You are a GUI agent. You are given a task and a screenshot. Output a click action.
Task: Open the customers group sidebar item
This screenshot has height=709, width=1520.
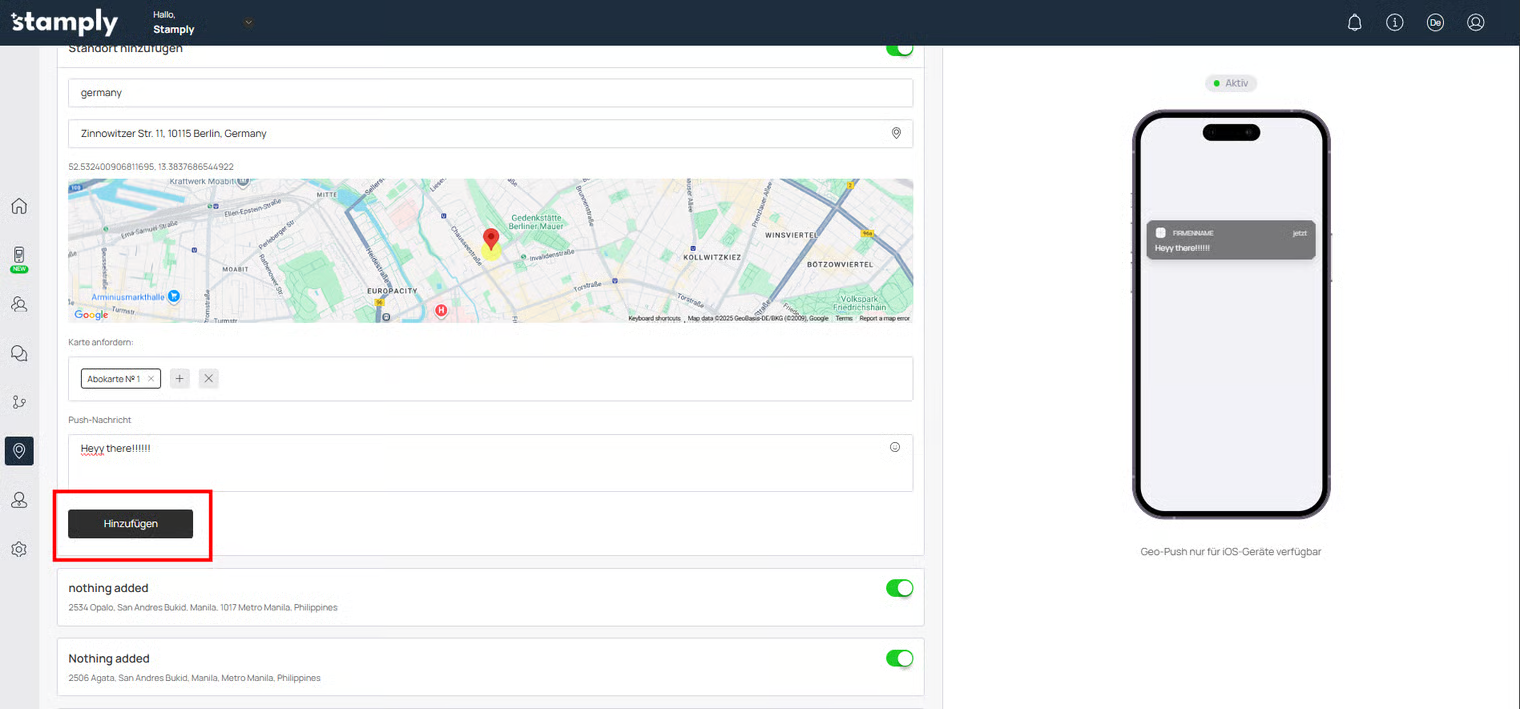(x=19, y=304)
